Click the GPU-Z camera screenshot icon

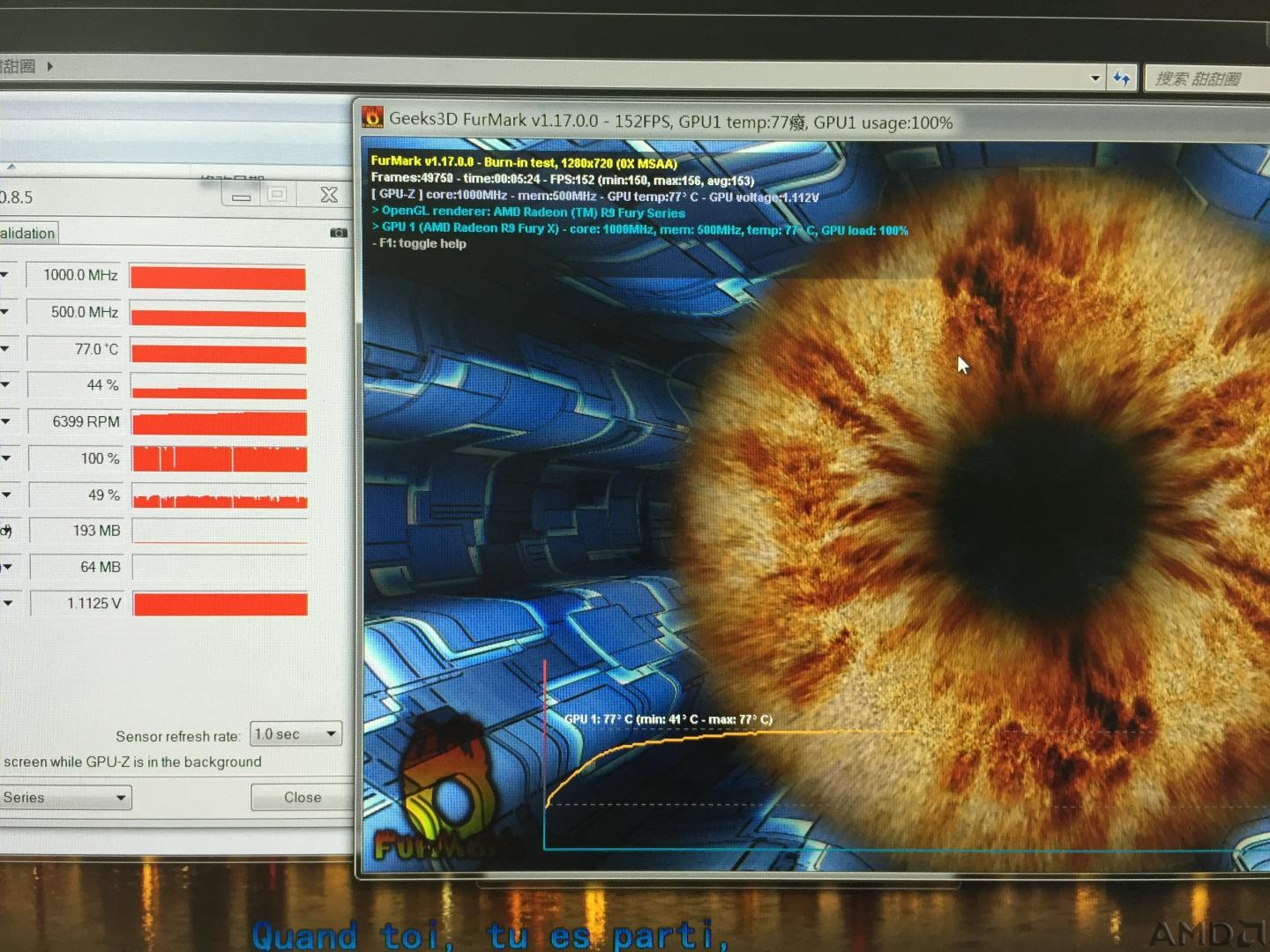click(x=339, y=233)
